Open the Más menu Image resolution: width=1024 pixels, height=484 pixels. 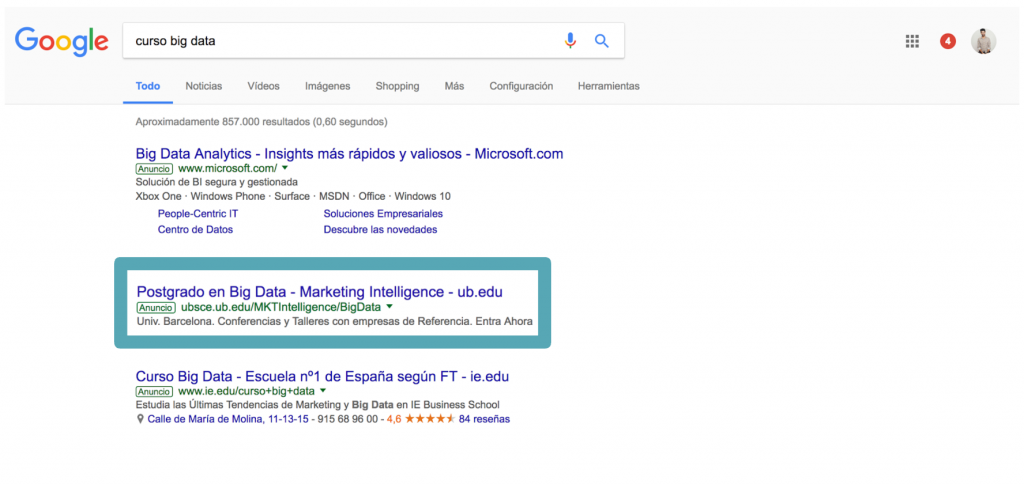[454, 86]
